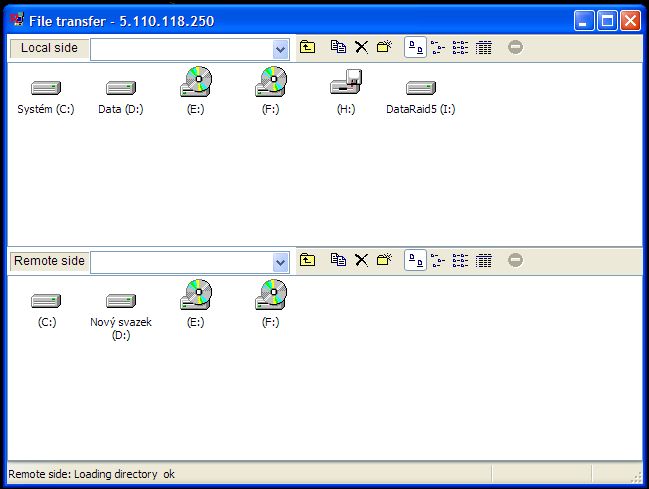
Task: Create new folder on remote side
Action: point(383,260)
